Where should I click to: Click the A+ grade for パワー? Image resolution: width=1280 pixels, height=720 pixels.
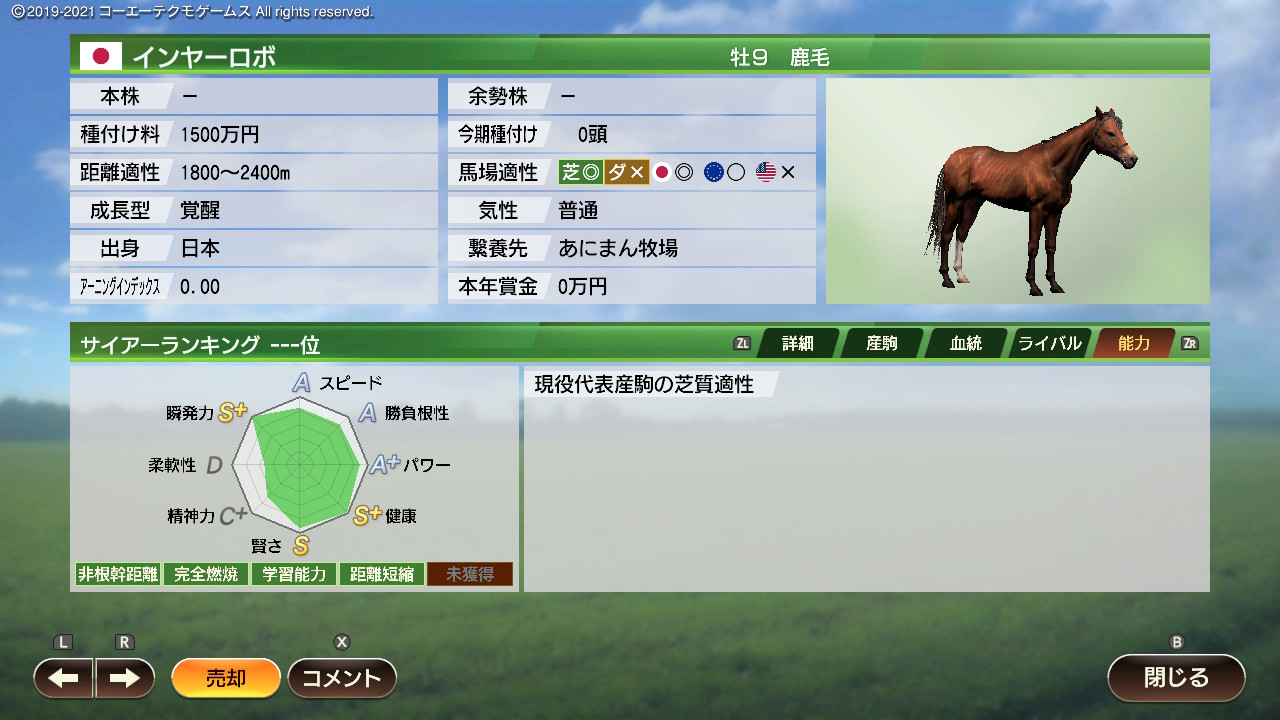(385, 465)
